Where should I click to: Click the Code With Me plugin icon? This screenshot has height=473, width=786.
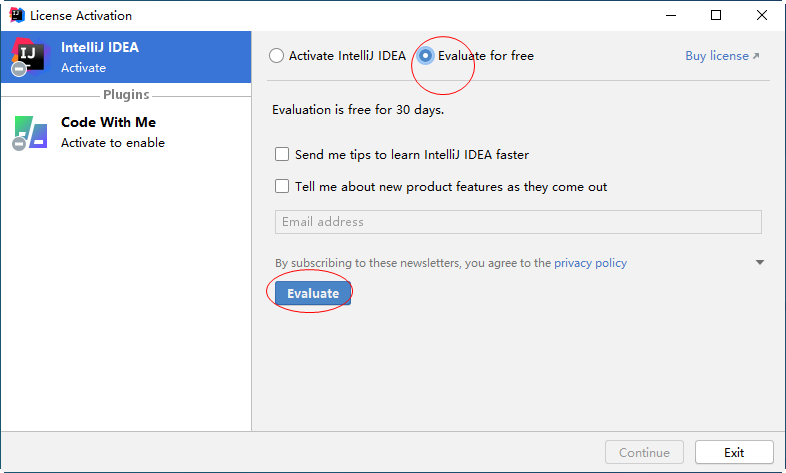click(30, 133)
